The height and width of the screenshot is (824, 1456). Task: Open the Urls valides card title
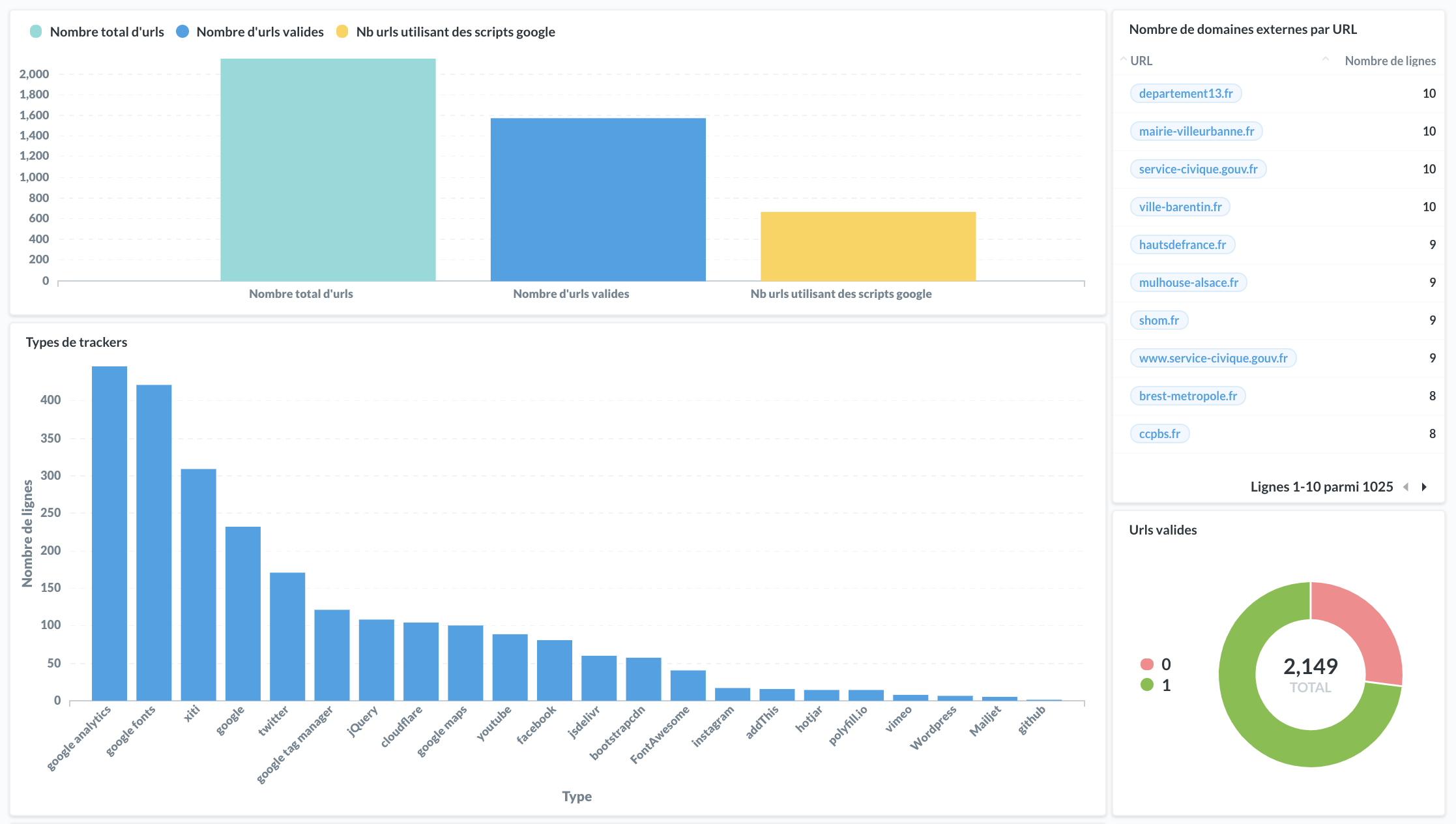click(1163, 530)
